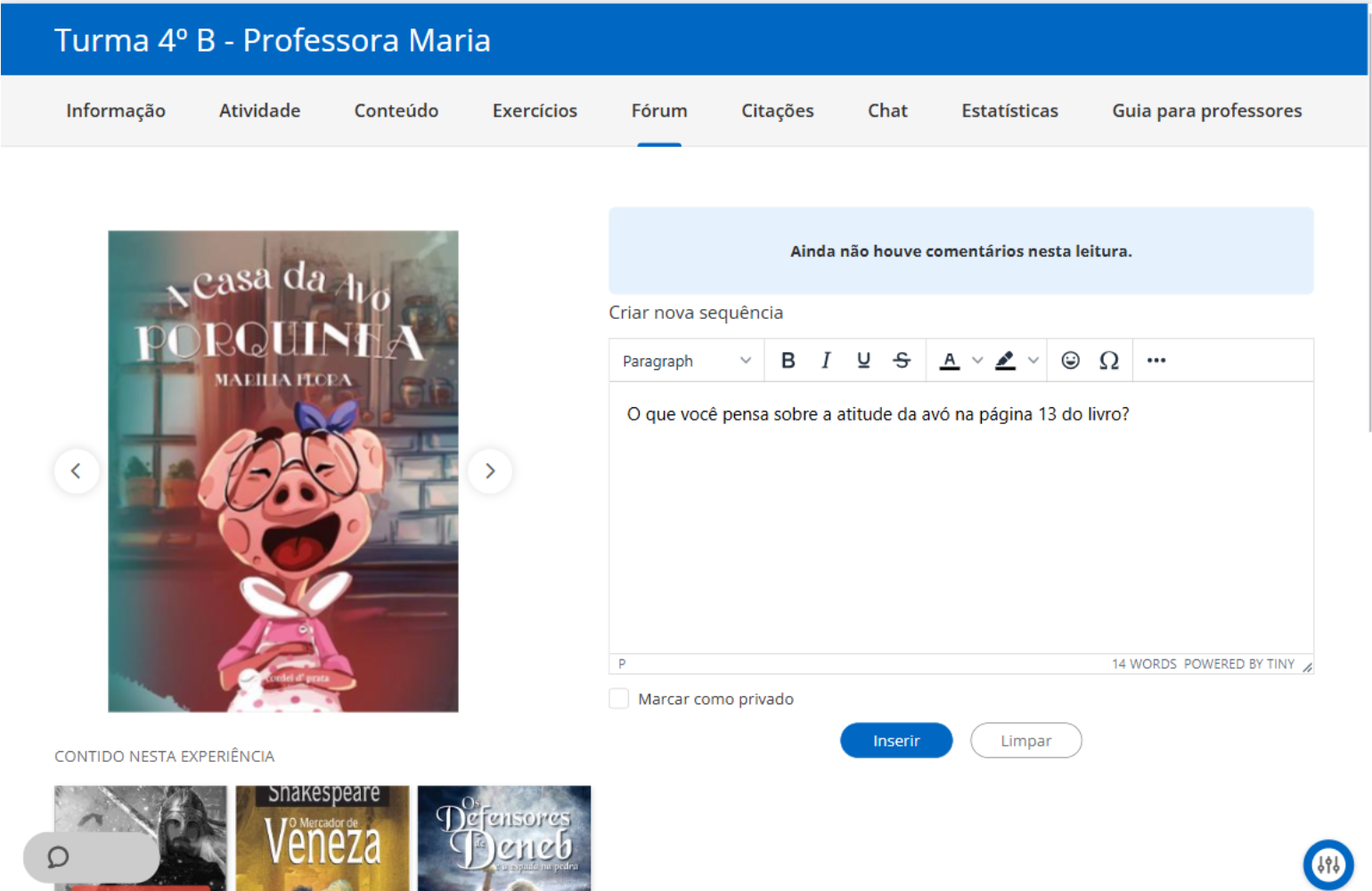View the Estatísticas tab
1372x891 pixels.
click(x=1009, y=110)
